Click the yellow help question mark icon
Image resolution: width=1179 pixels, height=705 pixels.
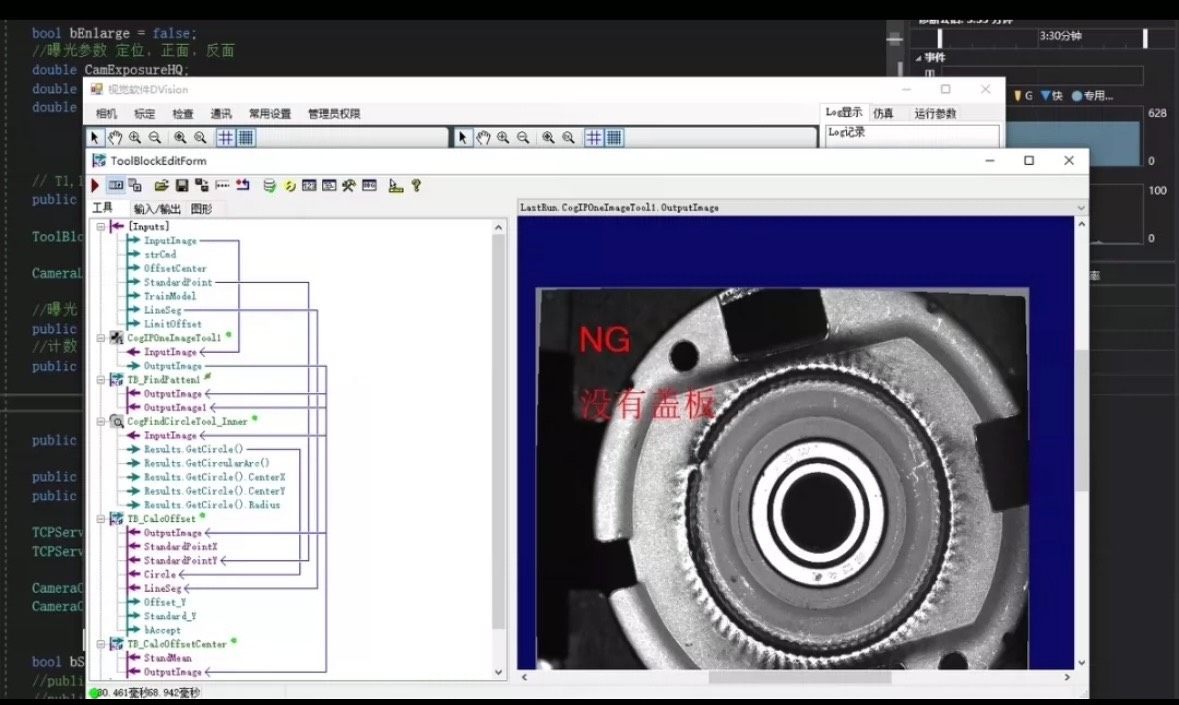coord(416,185)
